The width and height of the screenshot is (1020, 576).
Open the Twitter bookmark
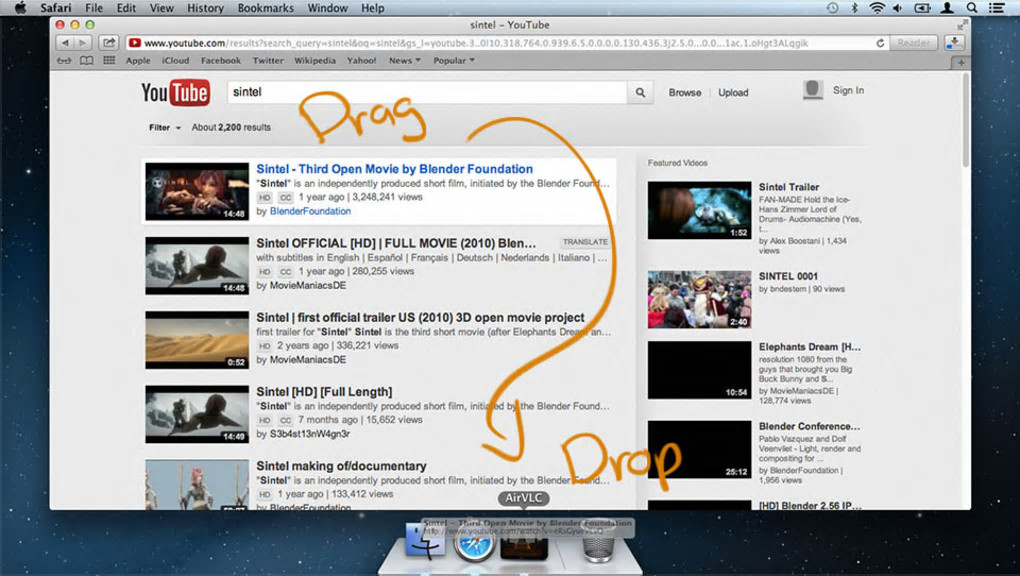point(268,61)
